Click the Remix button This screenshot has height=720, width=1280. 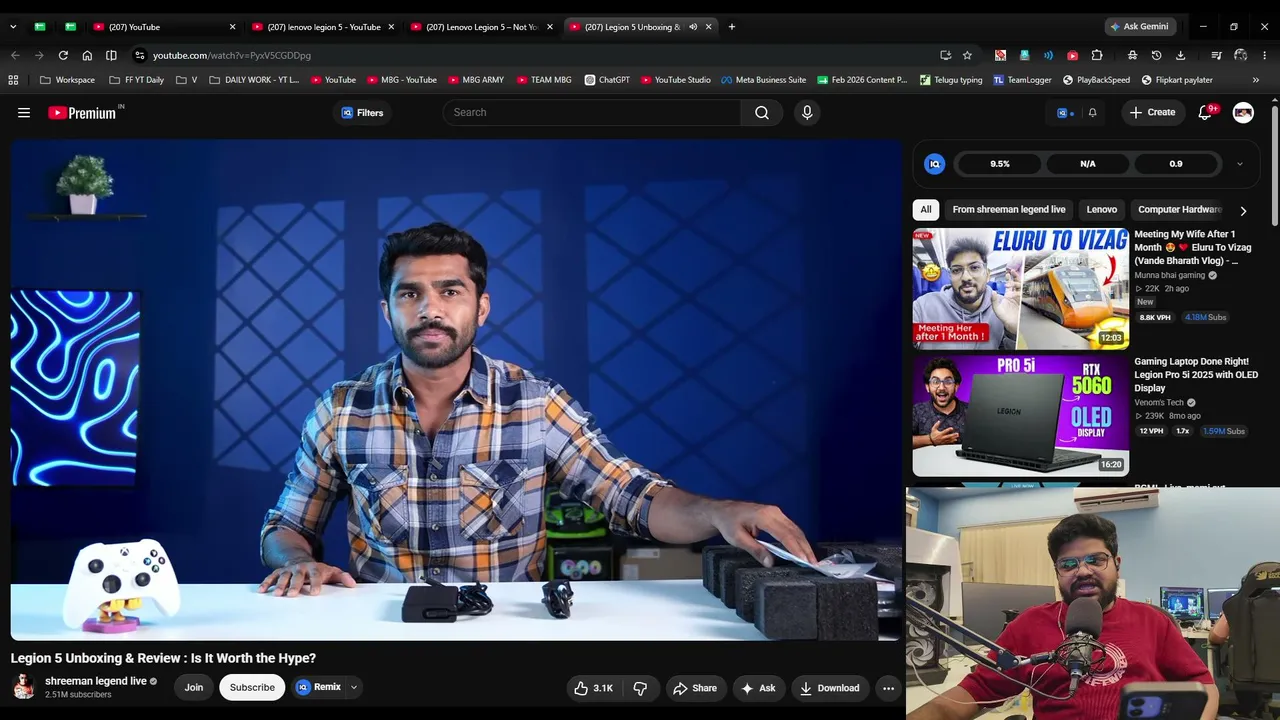(x=319, y=688)
